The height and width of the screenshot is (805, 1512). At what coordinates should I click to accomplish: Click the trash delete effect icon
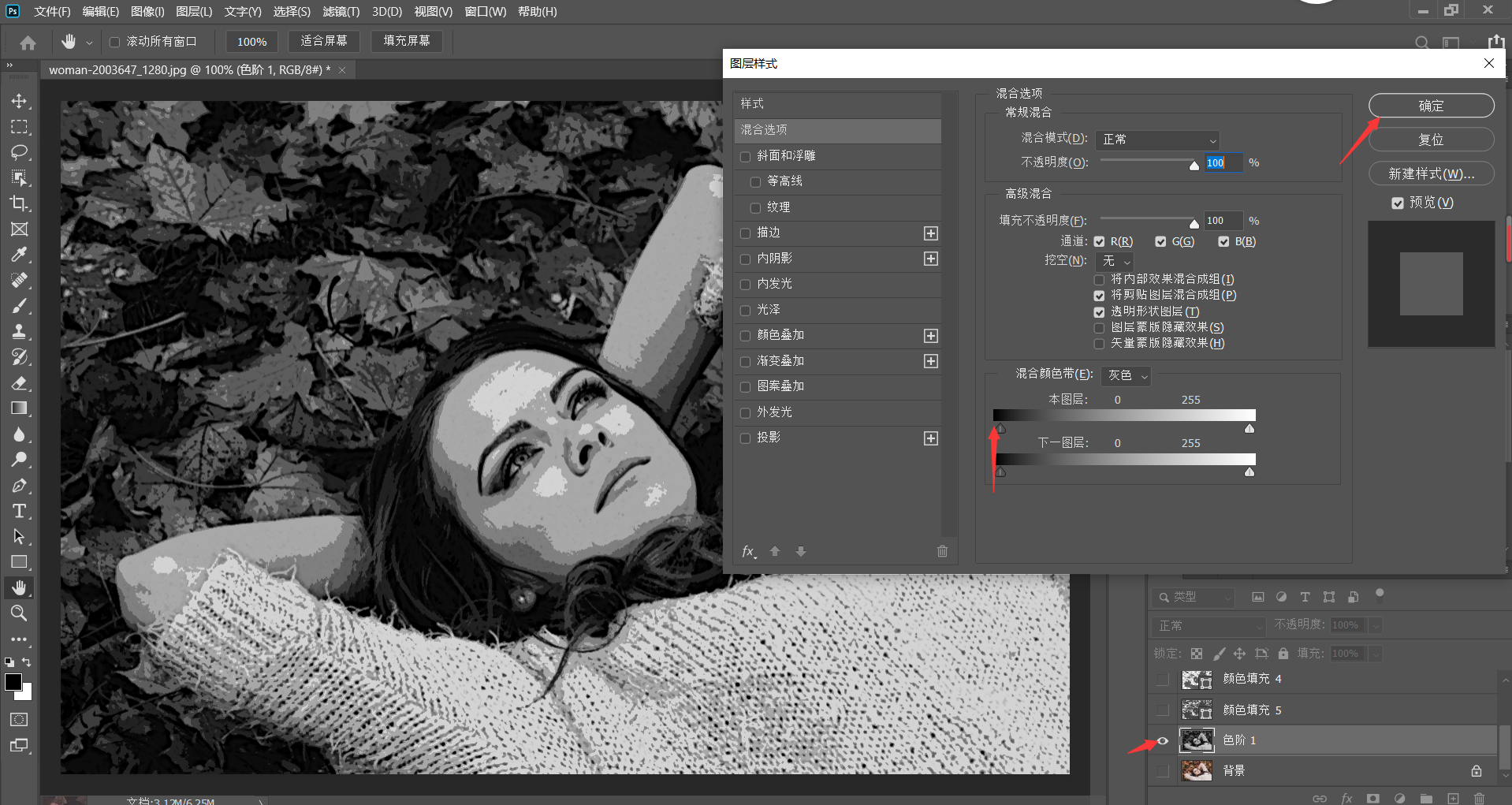pos(942,552)
